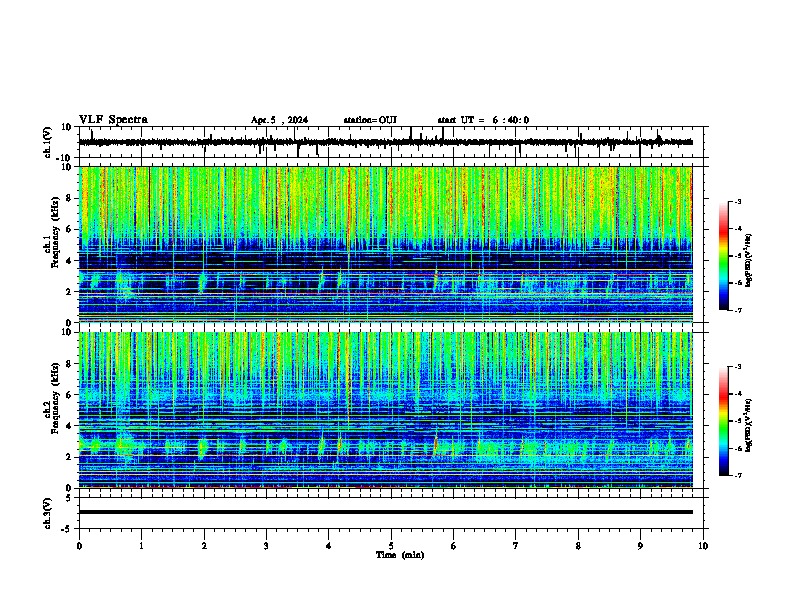Screen dimensions: 792x612
Task: Click time axis tick label "1"
Action: pos(141,546)
